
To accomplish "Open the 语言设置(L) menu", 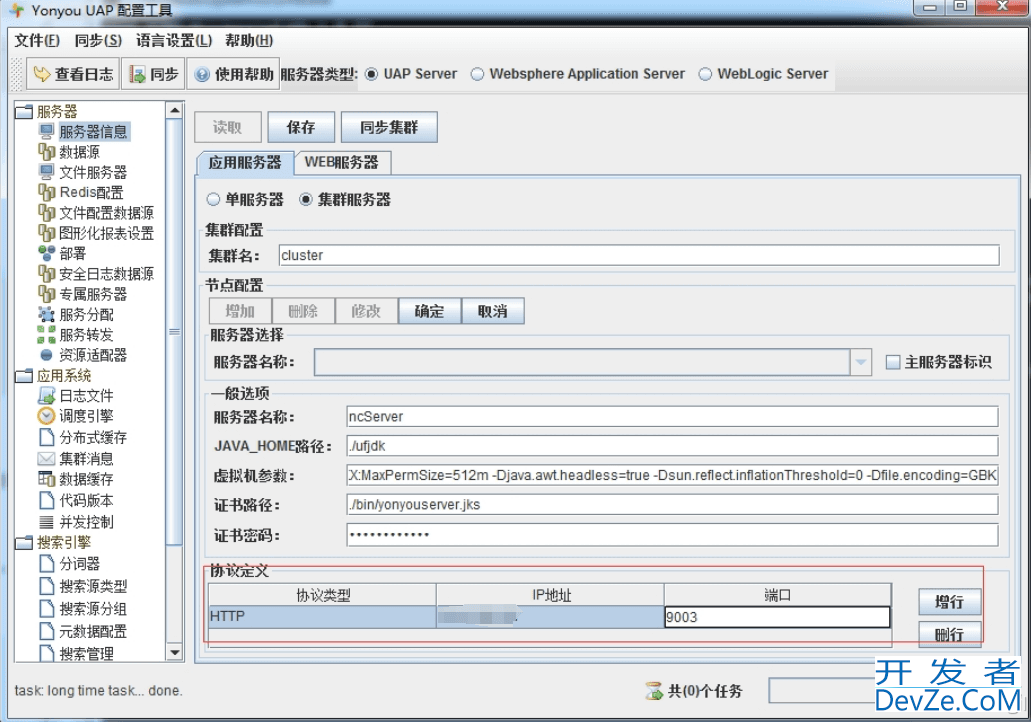I will pyautogui.click(x=174, y=41).
